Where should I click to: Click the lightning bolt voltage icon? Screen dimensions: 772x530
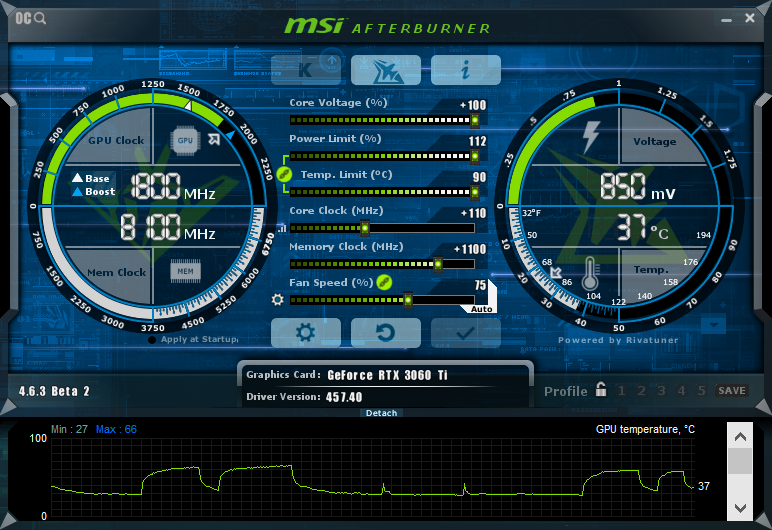pos(591,137)
